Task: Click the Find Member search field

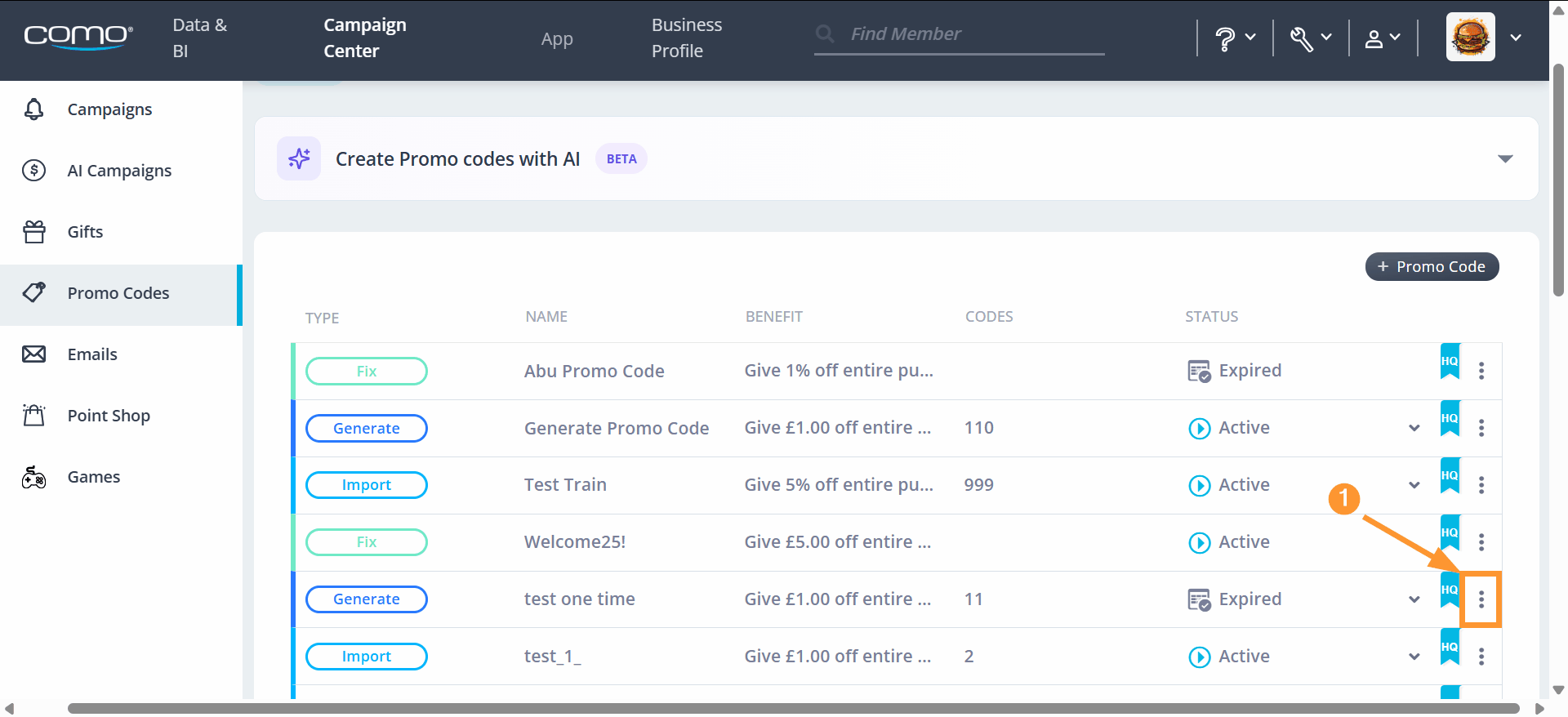Action: point(960,34)
